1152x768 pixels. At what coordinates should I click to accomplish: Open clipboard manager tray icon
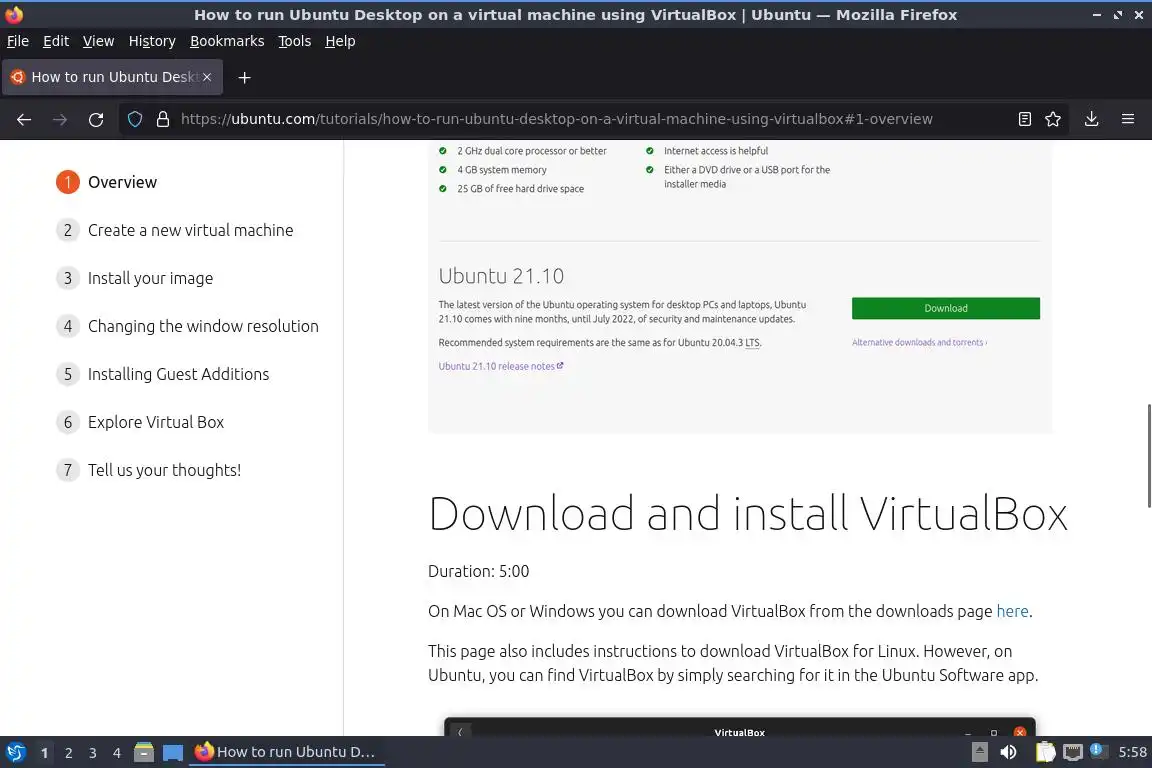coord(1045,752)
